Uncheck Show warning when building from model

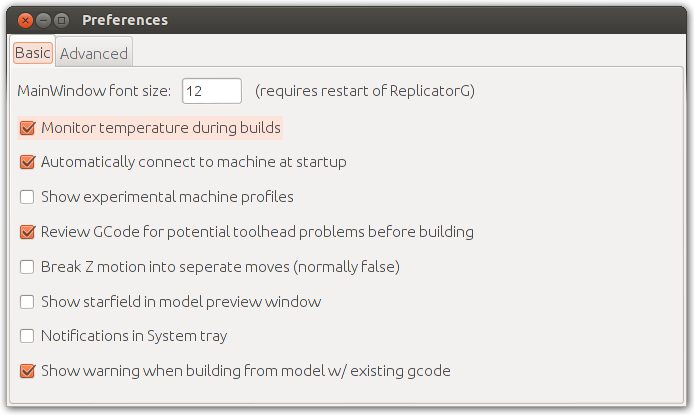pos(27,371)
